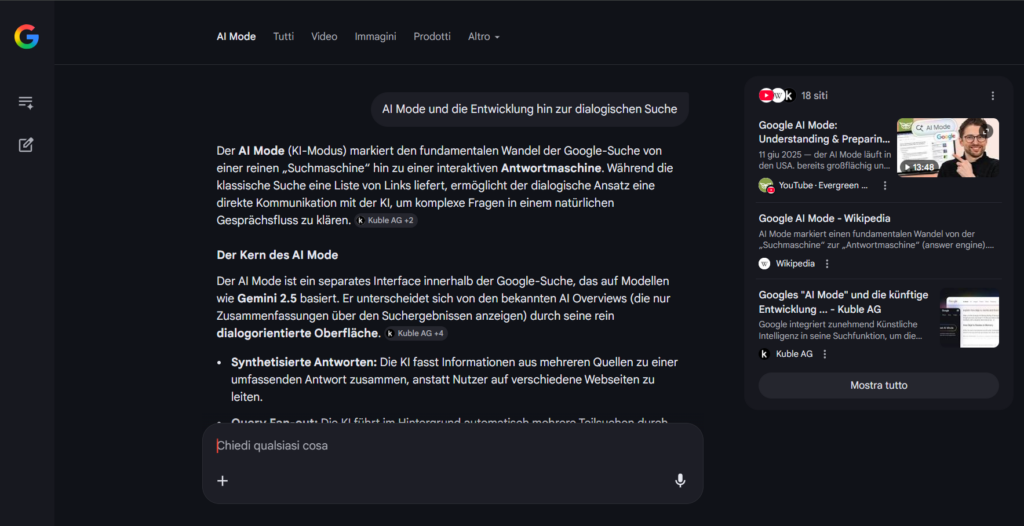Screen dimensions: 1024x526
Task: Click the plus attachment icon
Action: pos(223,481)
